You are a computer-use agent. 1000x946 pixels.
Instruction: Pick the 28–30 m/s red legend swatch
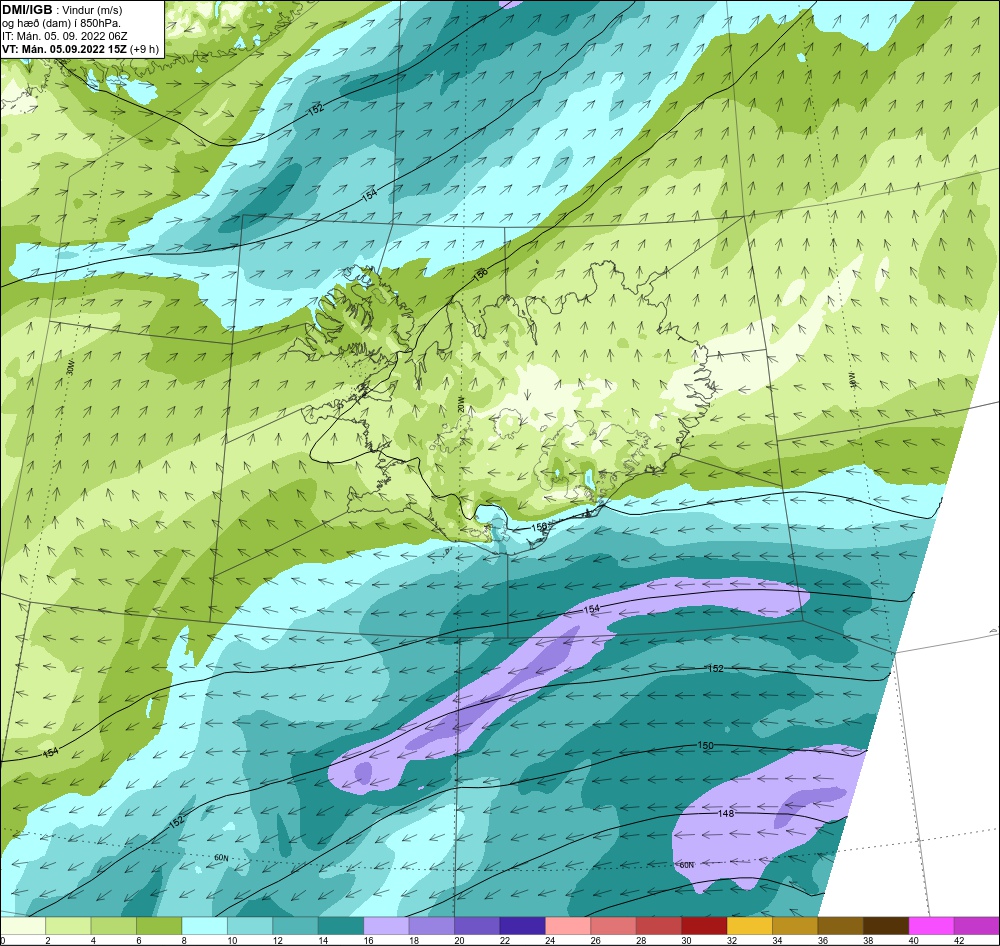pyautogui.click(x=658, y=926)
